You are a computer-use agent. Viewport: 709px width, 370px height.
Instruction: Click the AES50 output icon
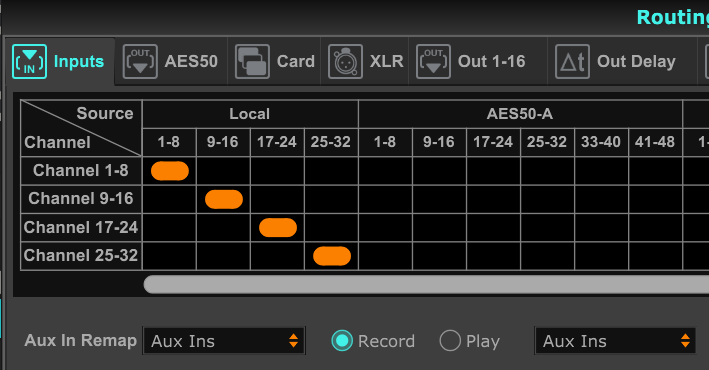click(140, 62)
